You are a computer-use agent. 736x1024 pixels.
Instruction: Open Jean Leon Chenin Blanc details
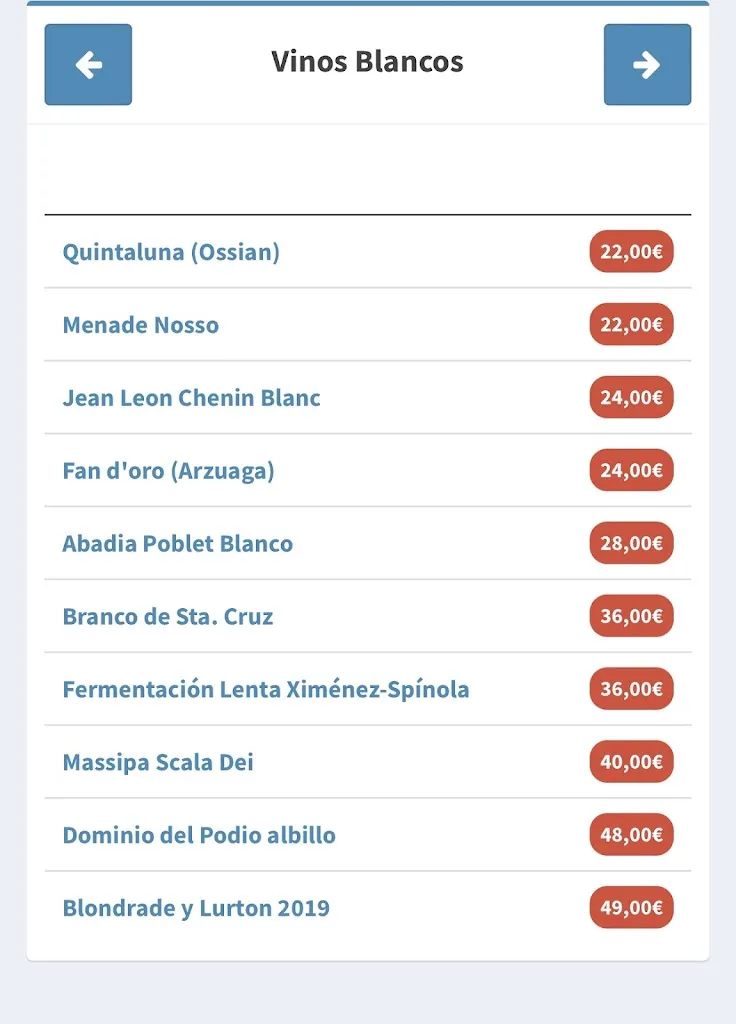[192, 398]
